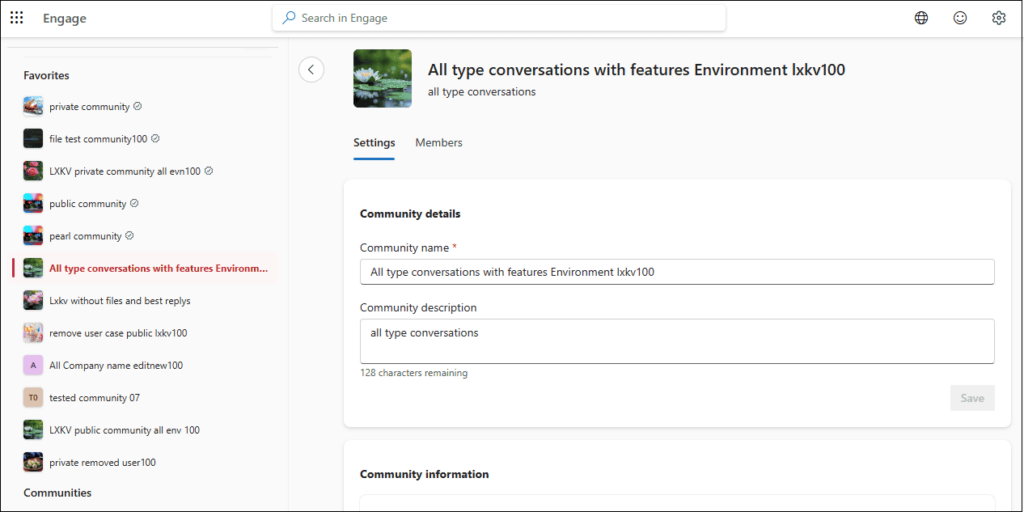Open 'Lxkv without files and best replys'
This screenshot has height=512, width=1024.
click(120, 300)
